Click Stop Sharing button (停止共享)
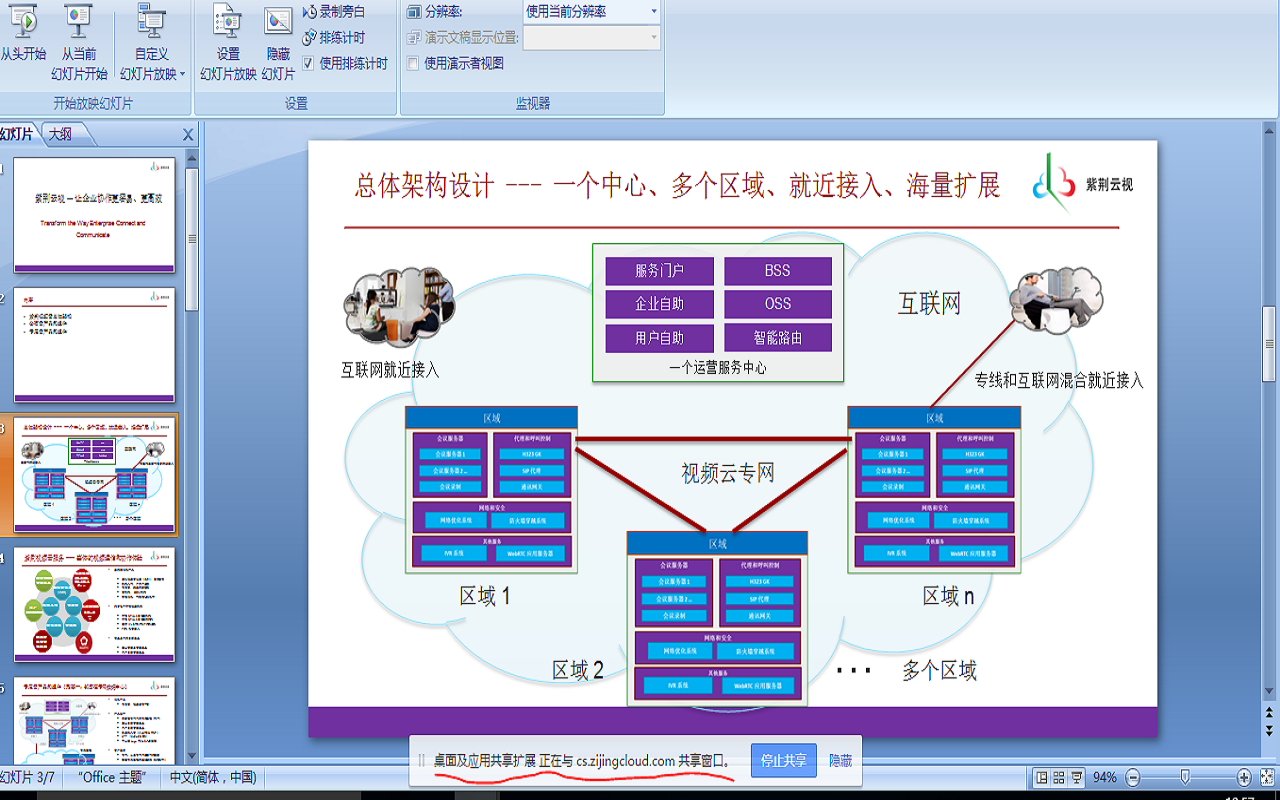The width and height of the screenshot is (1280, 800). [784, 761]
